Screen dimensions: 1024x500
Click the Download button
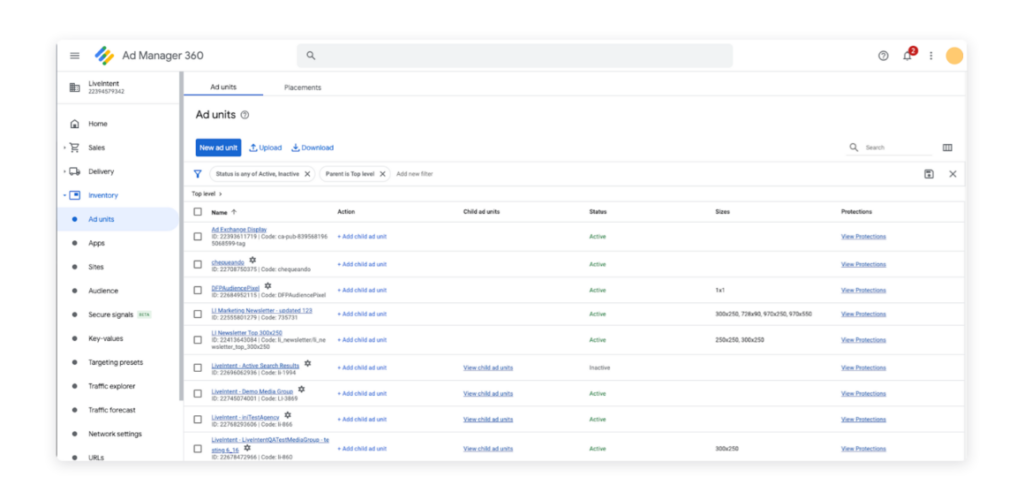pos(312,148)
